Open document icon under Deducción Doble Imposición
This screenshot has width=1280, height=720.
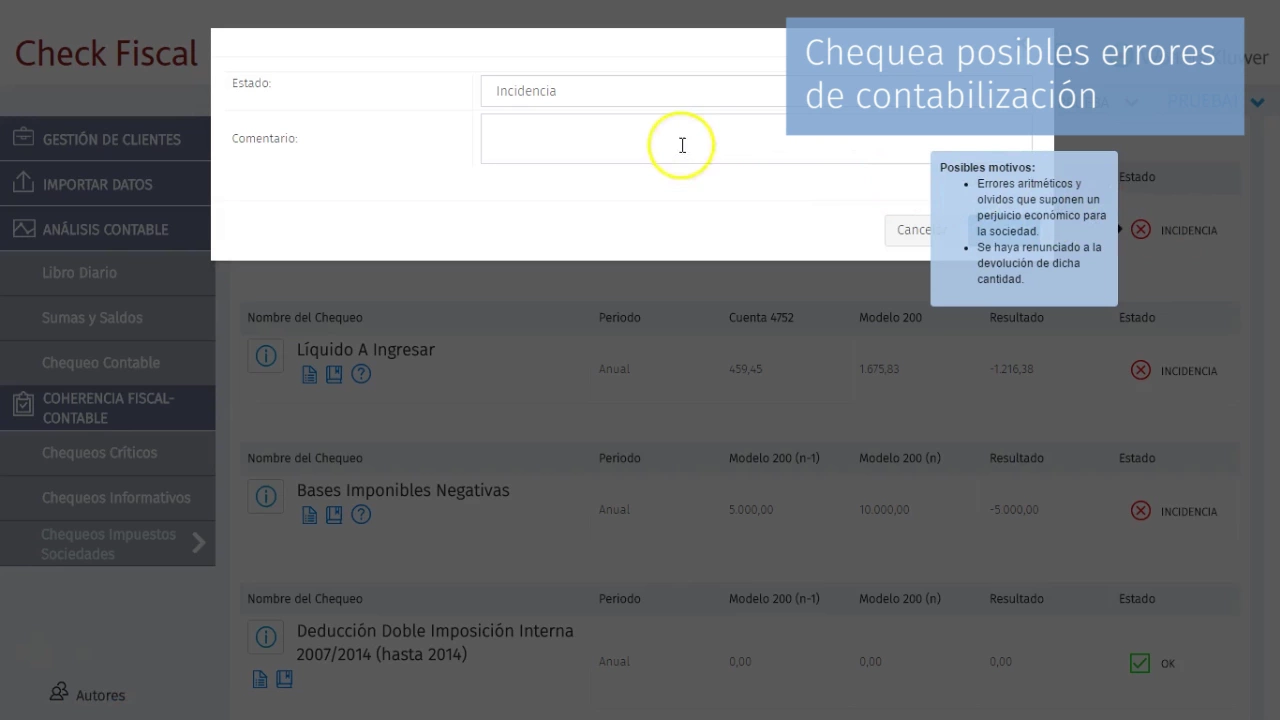pyautogui.click(x=260, y=679)
